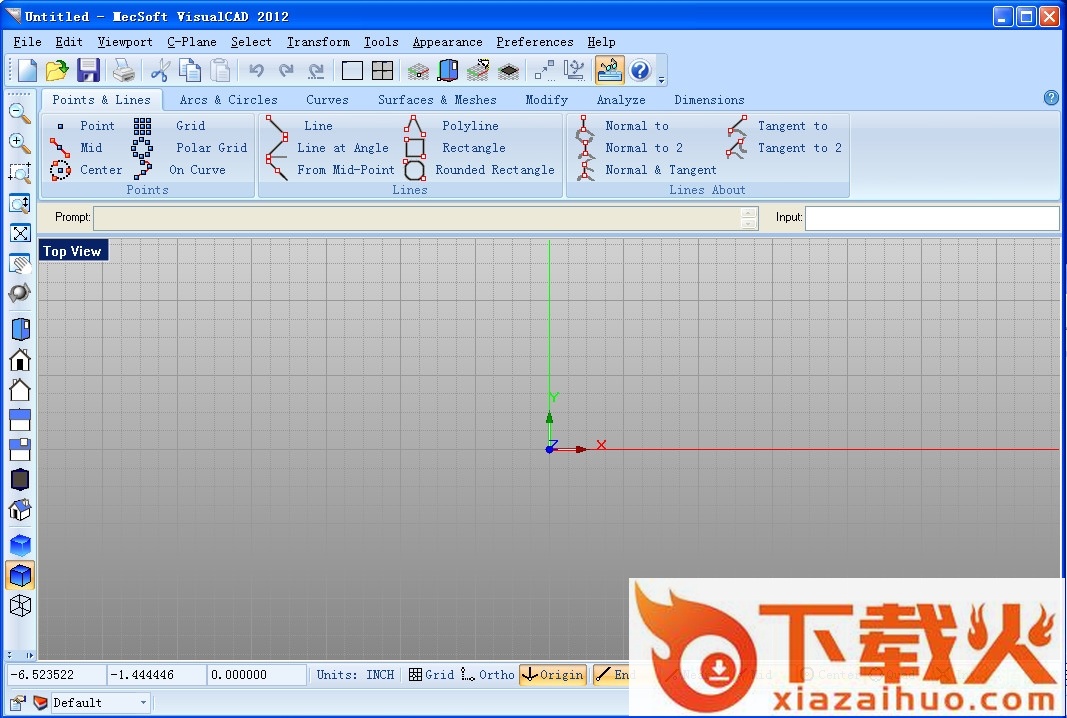Switch to four viewport layout icon
Image resolution: width=1067 pixels, height=718 pixels.
pos(382,70)
